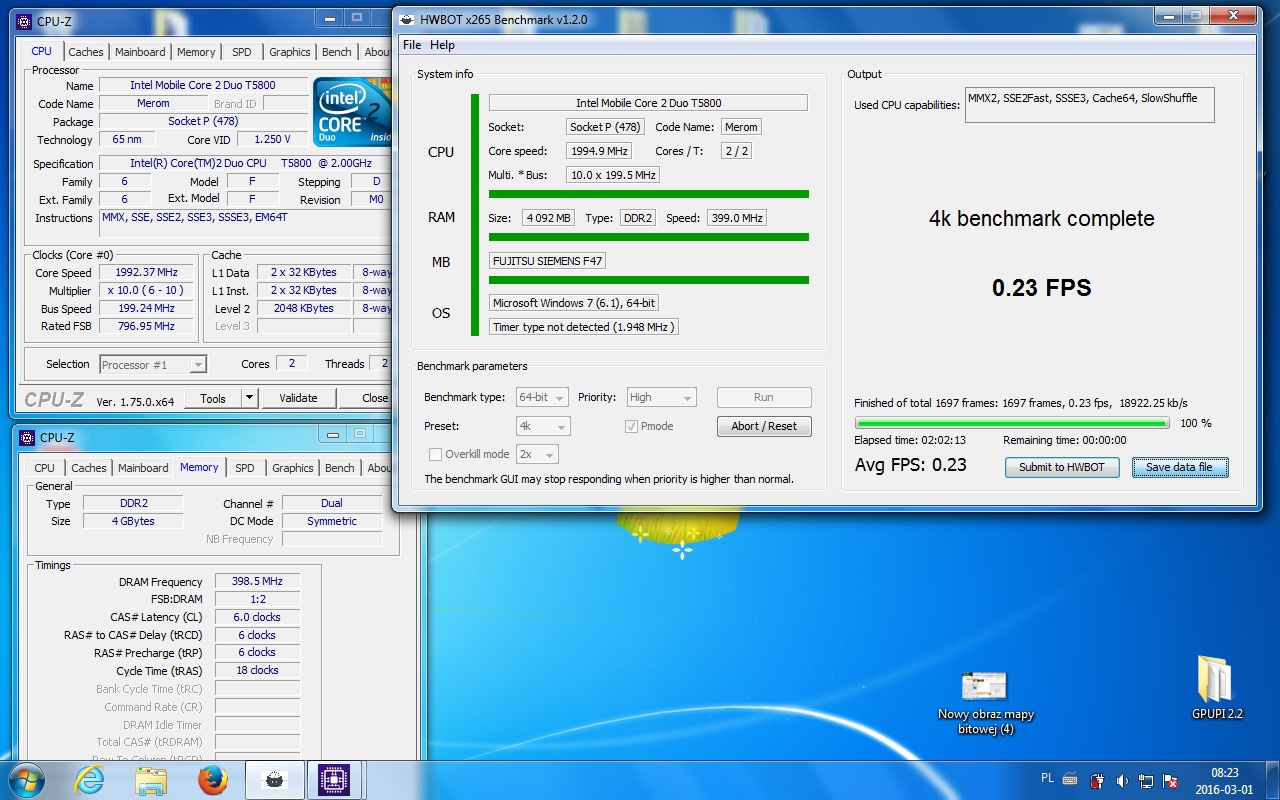This screenshot has width=1280, height=800.
Task: Click the 'Timer type not detected' field
Action: tap(584, 327)
